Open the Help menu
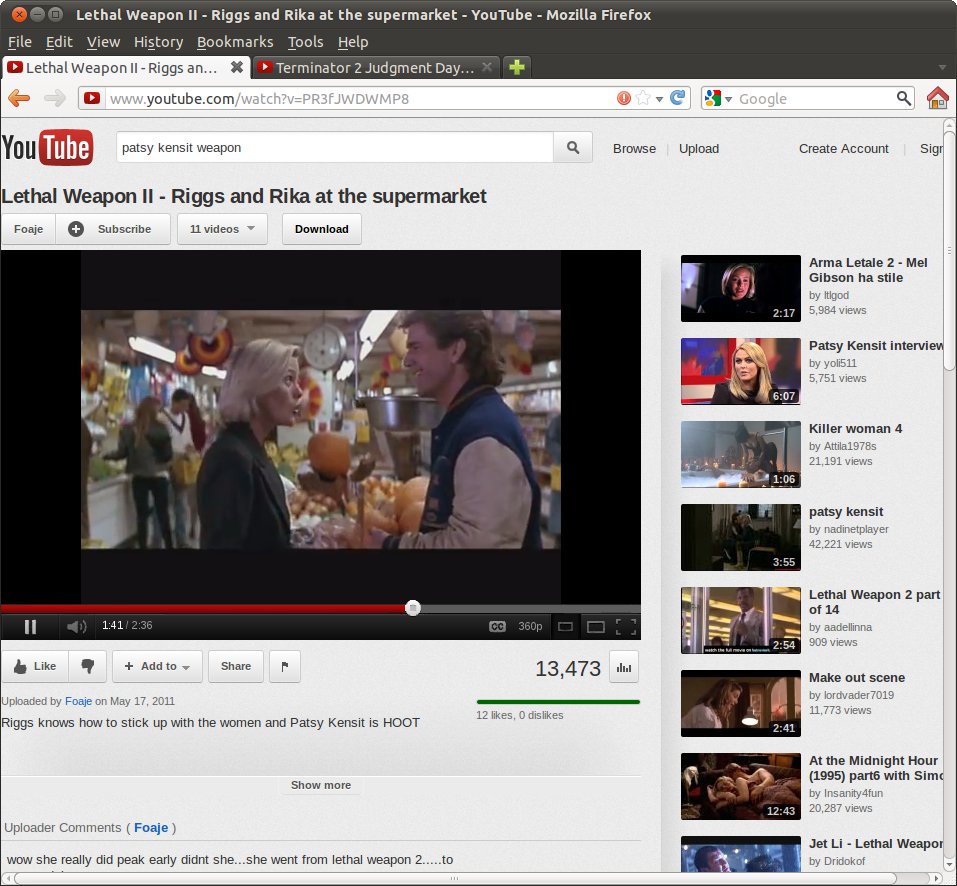This screenshot has width=957, height=886. tap(353, 42)
